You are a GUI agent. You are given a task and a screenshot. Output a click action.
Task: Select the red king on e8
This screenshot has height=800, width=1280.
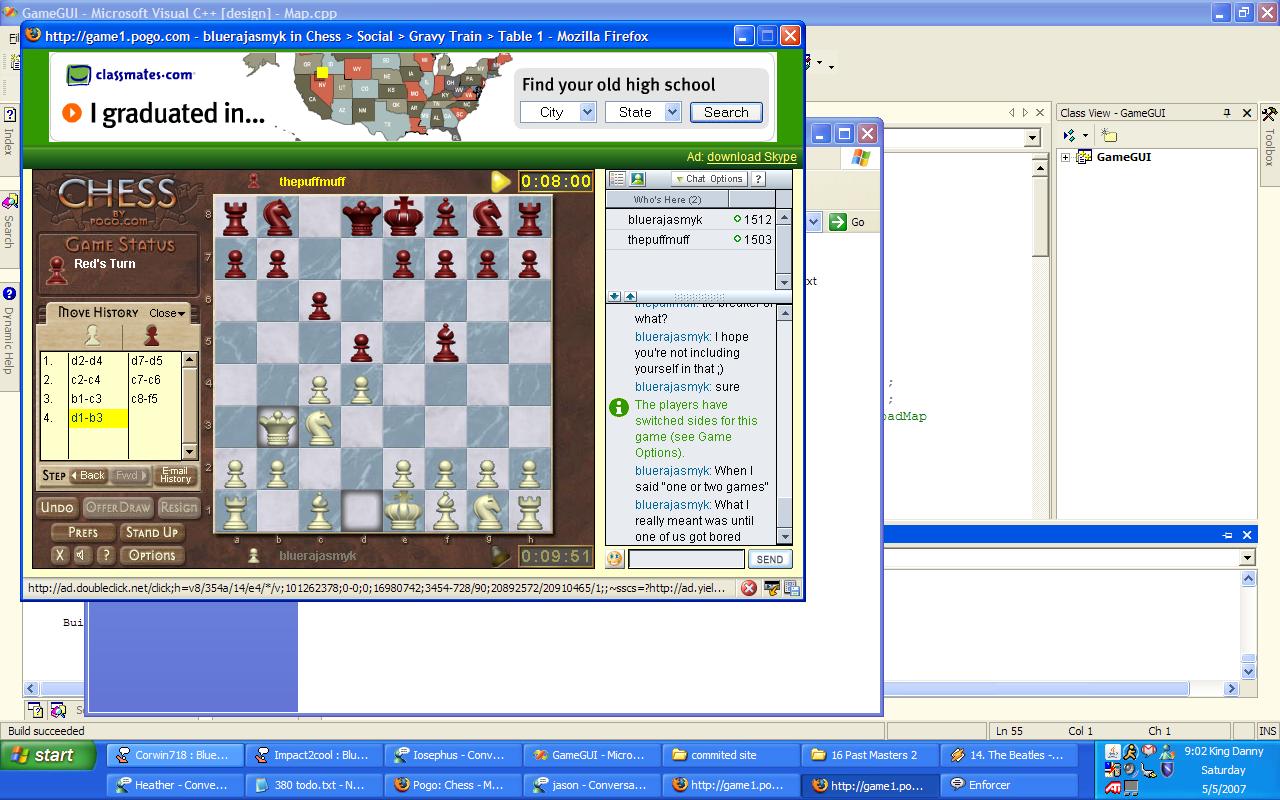403,217
